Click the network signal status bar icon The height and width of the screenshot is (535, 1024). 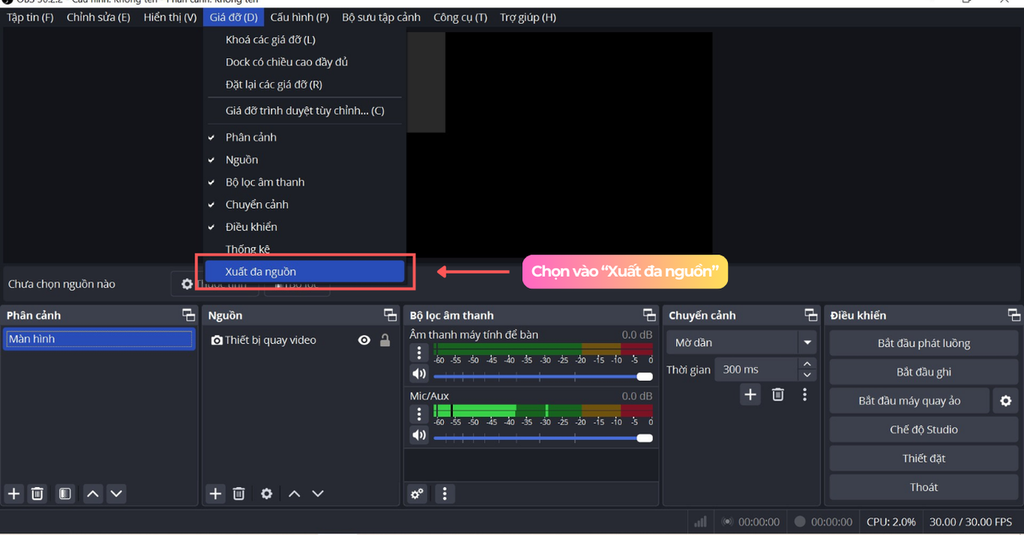point(700,522)
